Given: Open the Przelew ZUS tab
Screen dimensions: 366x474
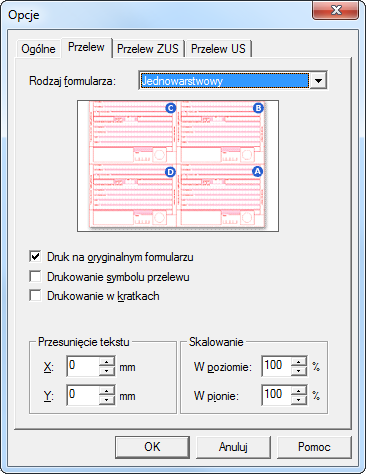Looking at the screenshot, I should point(148,49).
